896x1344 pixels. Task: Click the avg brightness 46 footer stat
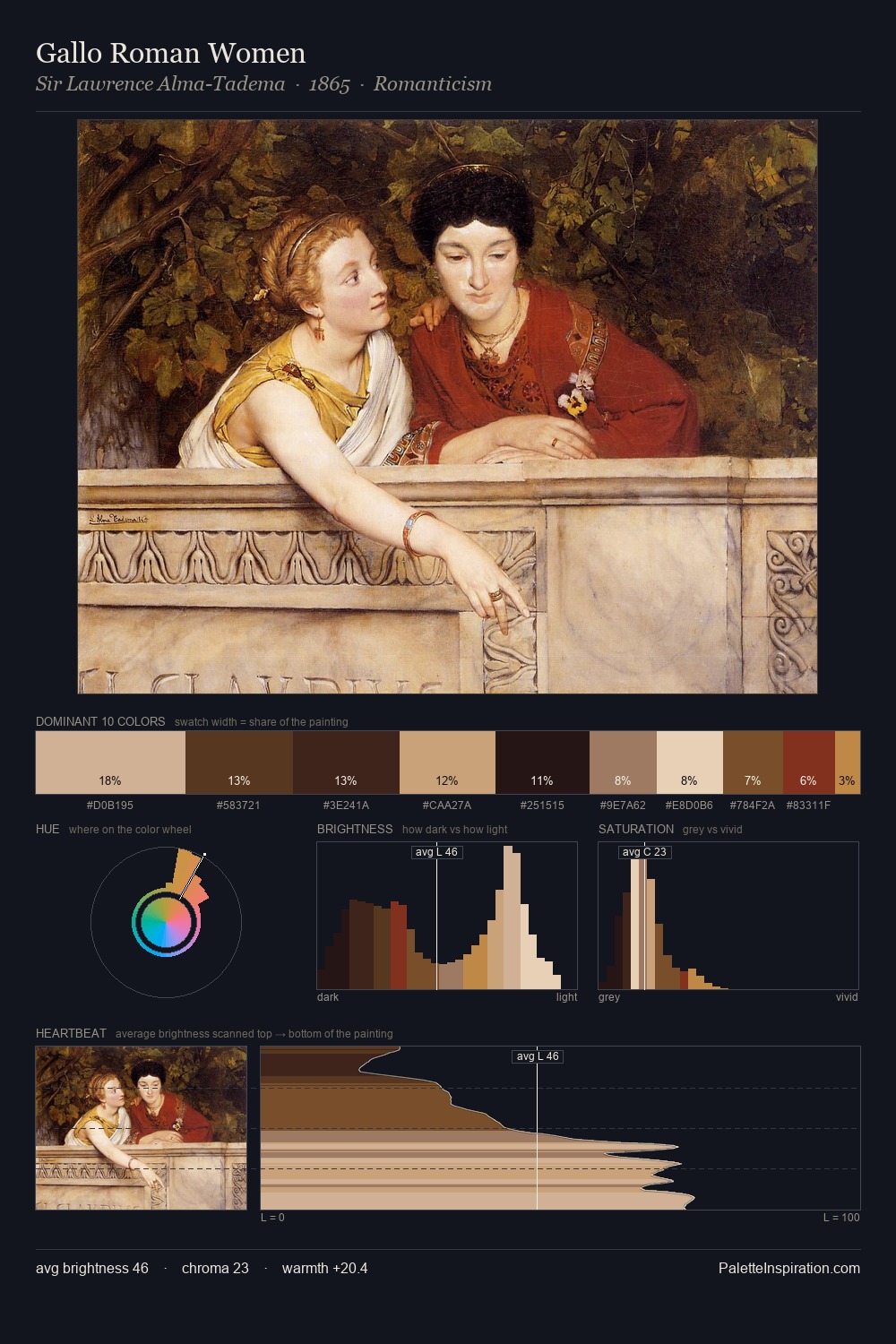click(x=92, y=1269)
